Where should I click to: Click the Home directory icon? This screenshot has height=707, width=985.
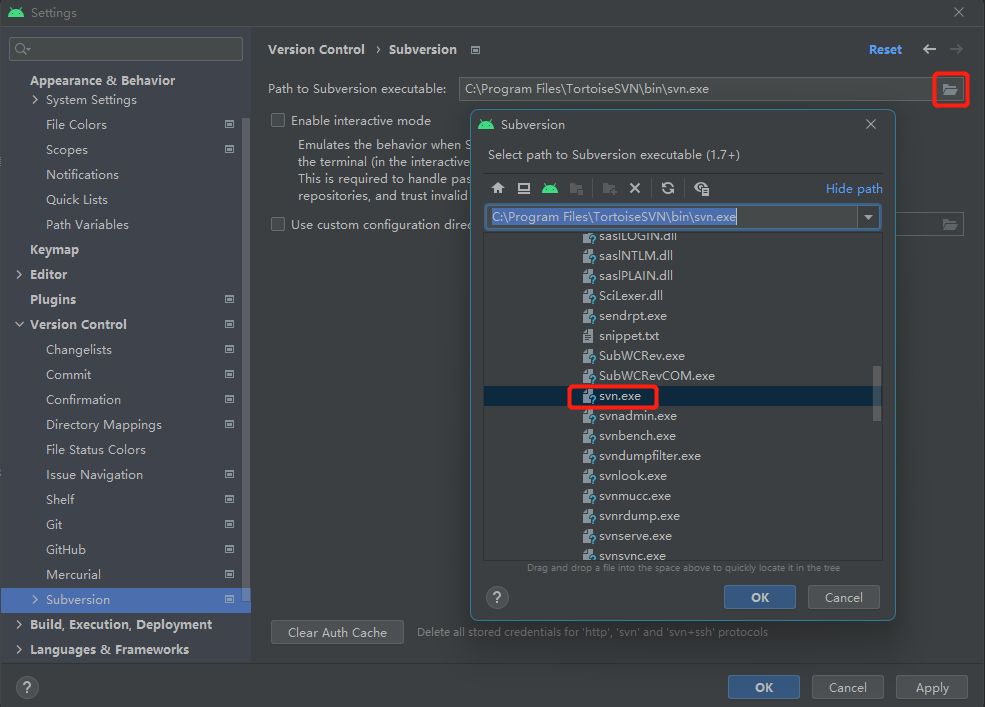tap(498, 188)
